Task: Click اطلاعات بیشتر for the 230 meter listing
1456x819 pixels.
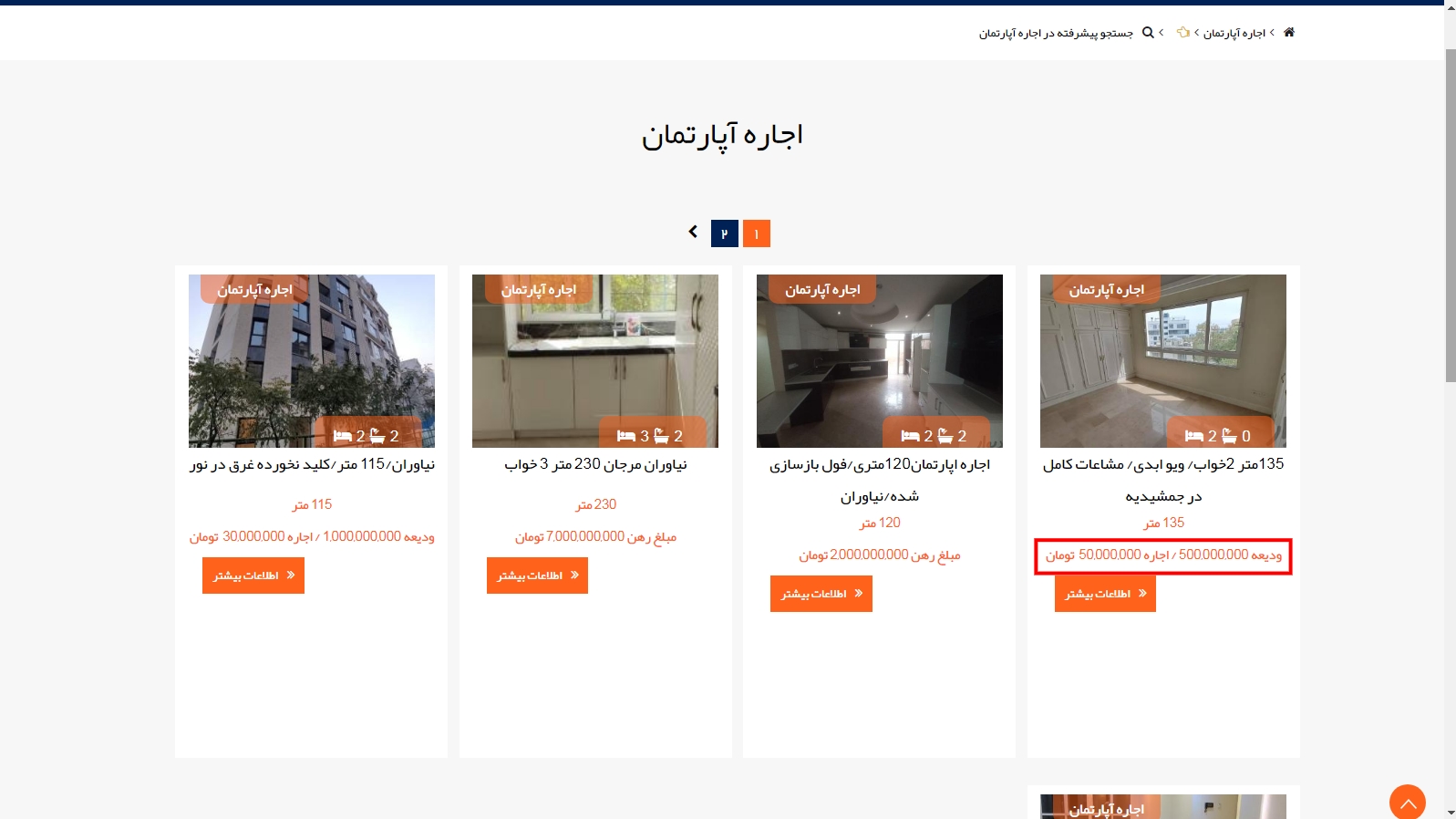Action: (537, 575)
